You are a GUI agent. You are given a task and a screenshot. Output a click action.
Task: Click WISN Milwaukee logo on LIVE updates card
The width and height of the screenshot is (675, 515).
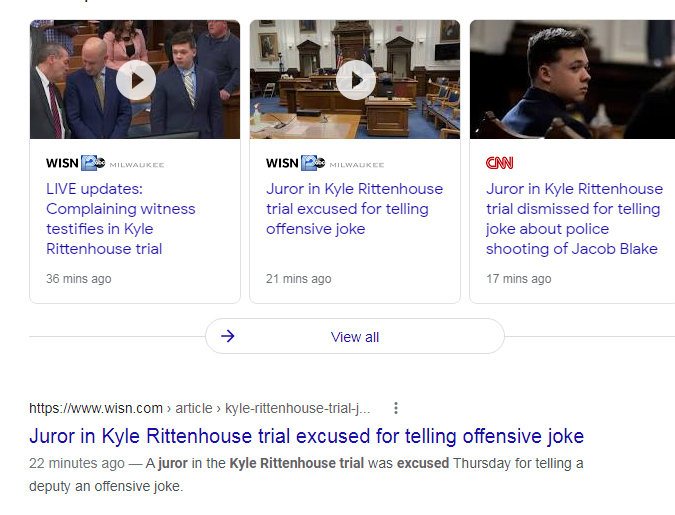[105, 163]
